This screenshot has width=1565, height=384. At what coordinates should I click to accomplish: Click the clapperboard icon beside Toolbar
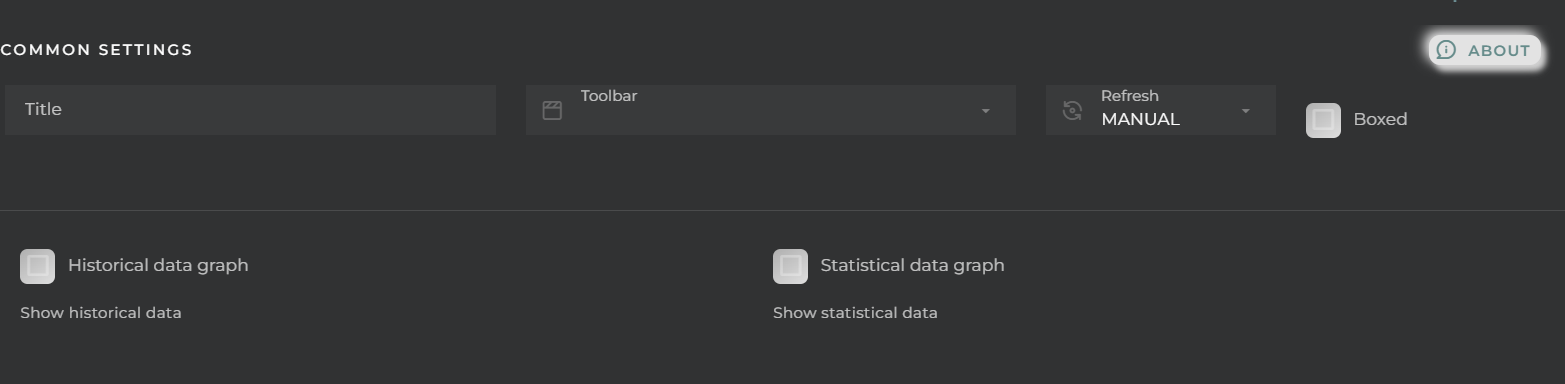click(552, 110)
